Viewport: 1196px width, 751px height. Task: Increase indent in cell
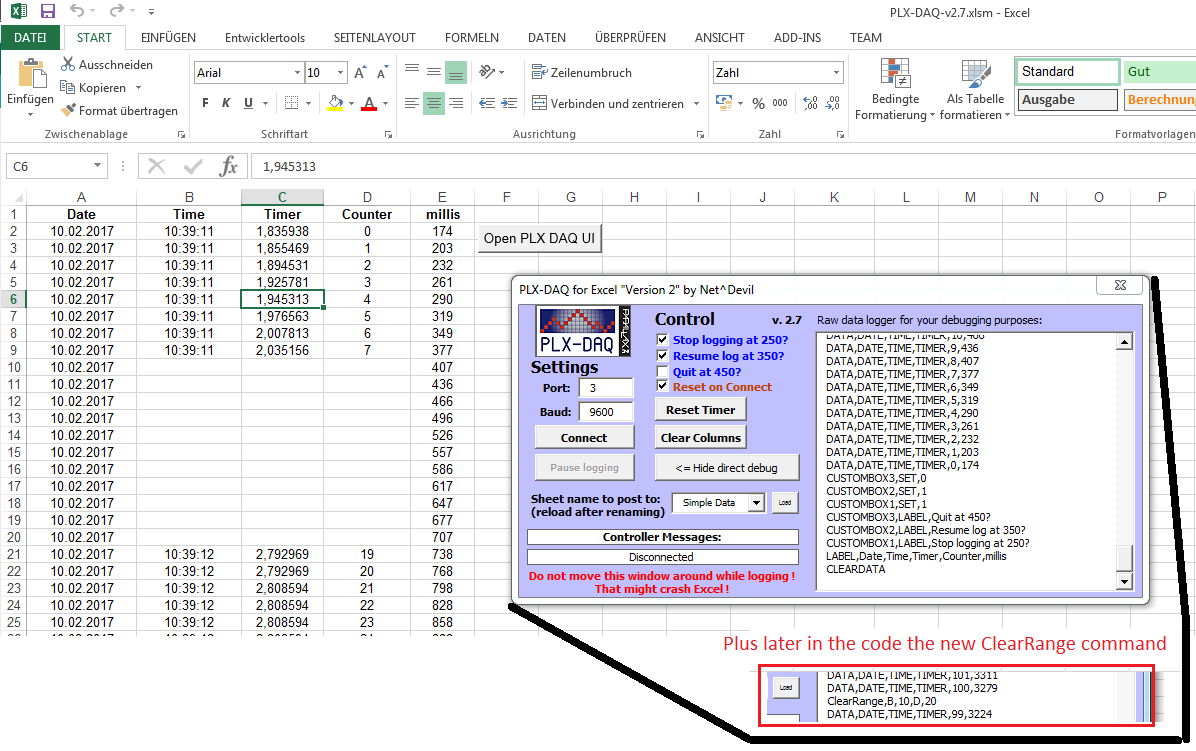(509, 103)
